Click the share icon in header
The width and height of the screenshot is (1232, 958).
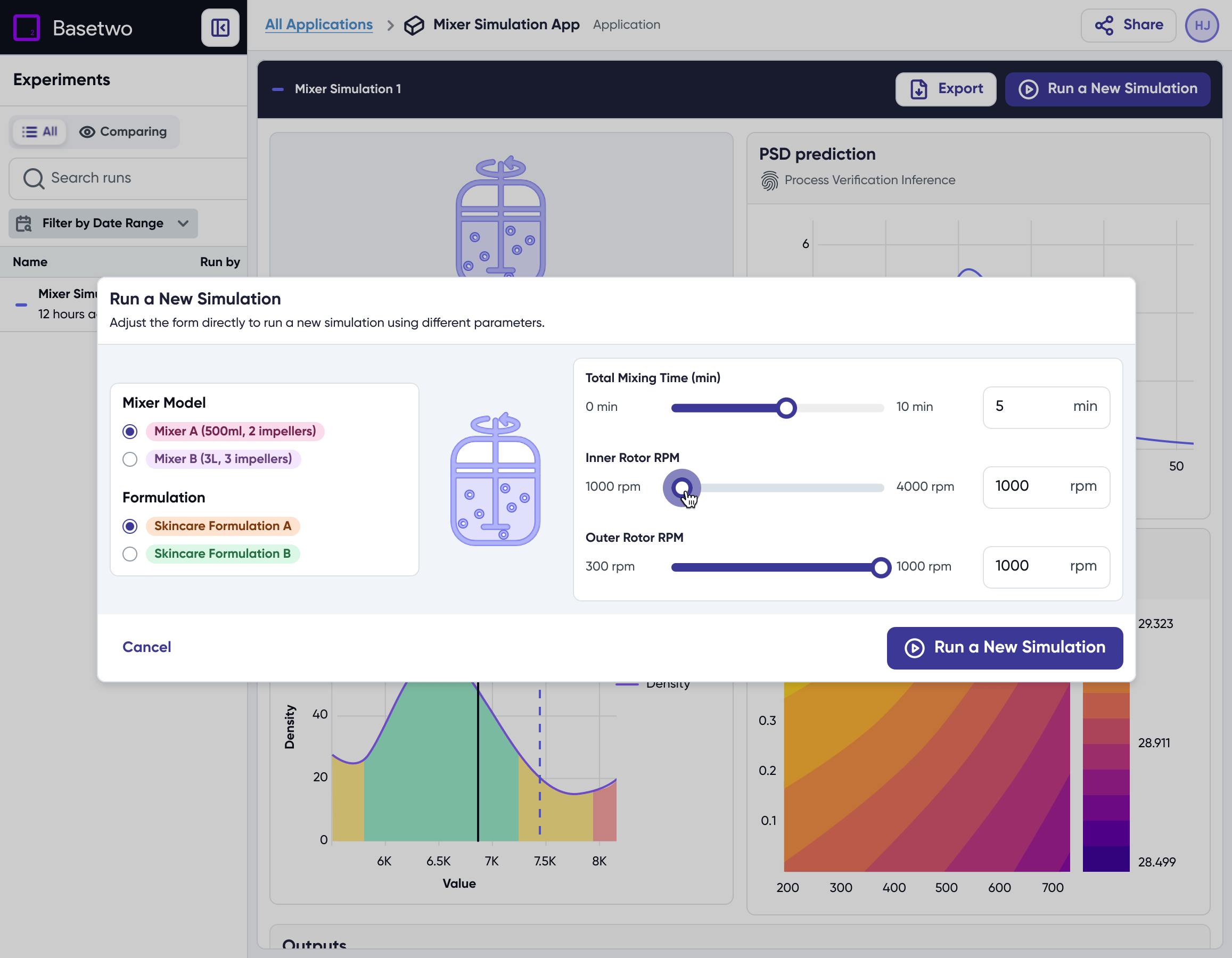click(x=1104, y=26)
